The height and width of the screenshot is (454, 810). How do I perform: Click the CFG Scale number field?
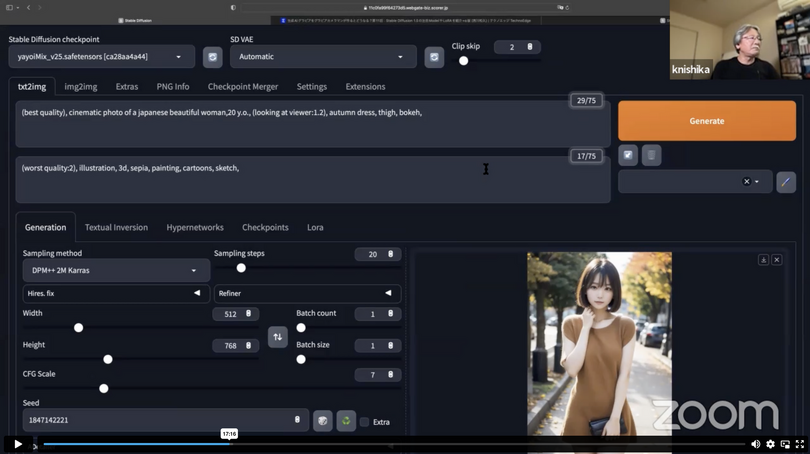pos(378,375)
